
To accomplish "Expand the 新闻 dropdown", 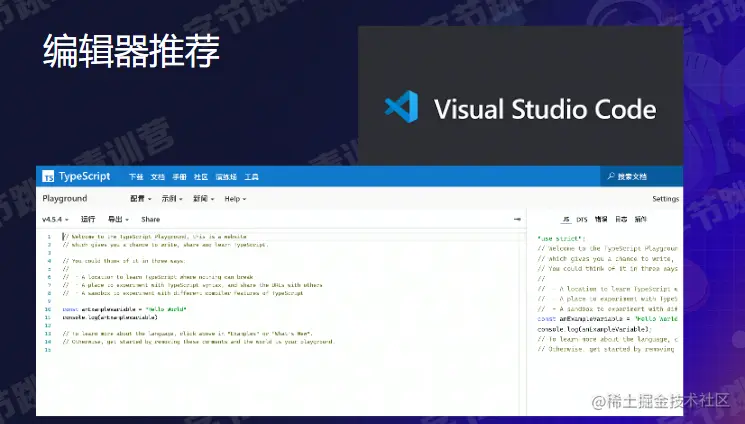I will [x=203, y=199].
